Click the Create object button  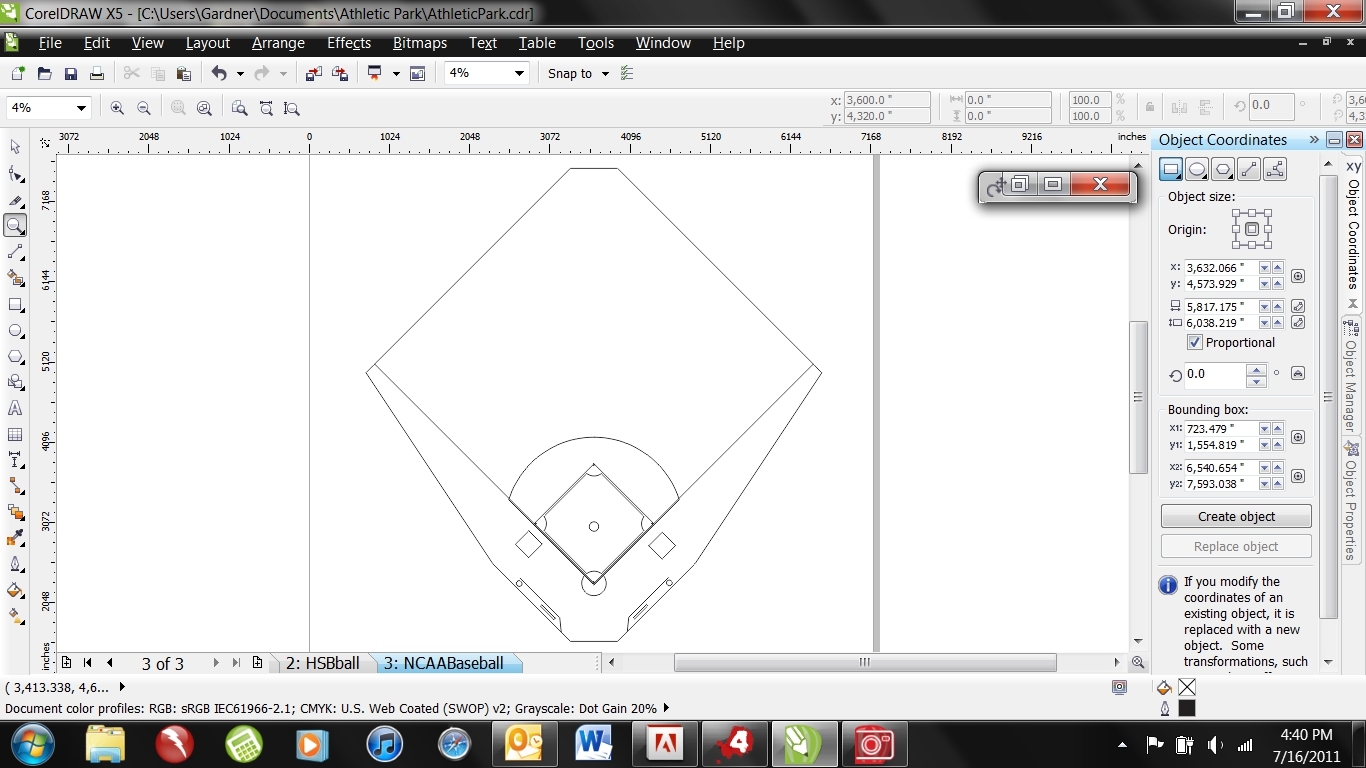[1236, 517]
